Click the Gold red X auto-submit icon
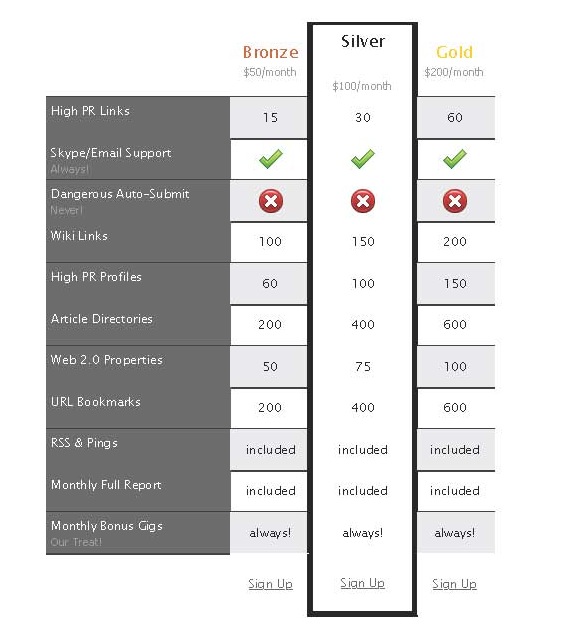 click(x=455, y=201)
